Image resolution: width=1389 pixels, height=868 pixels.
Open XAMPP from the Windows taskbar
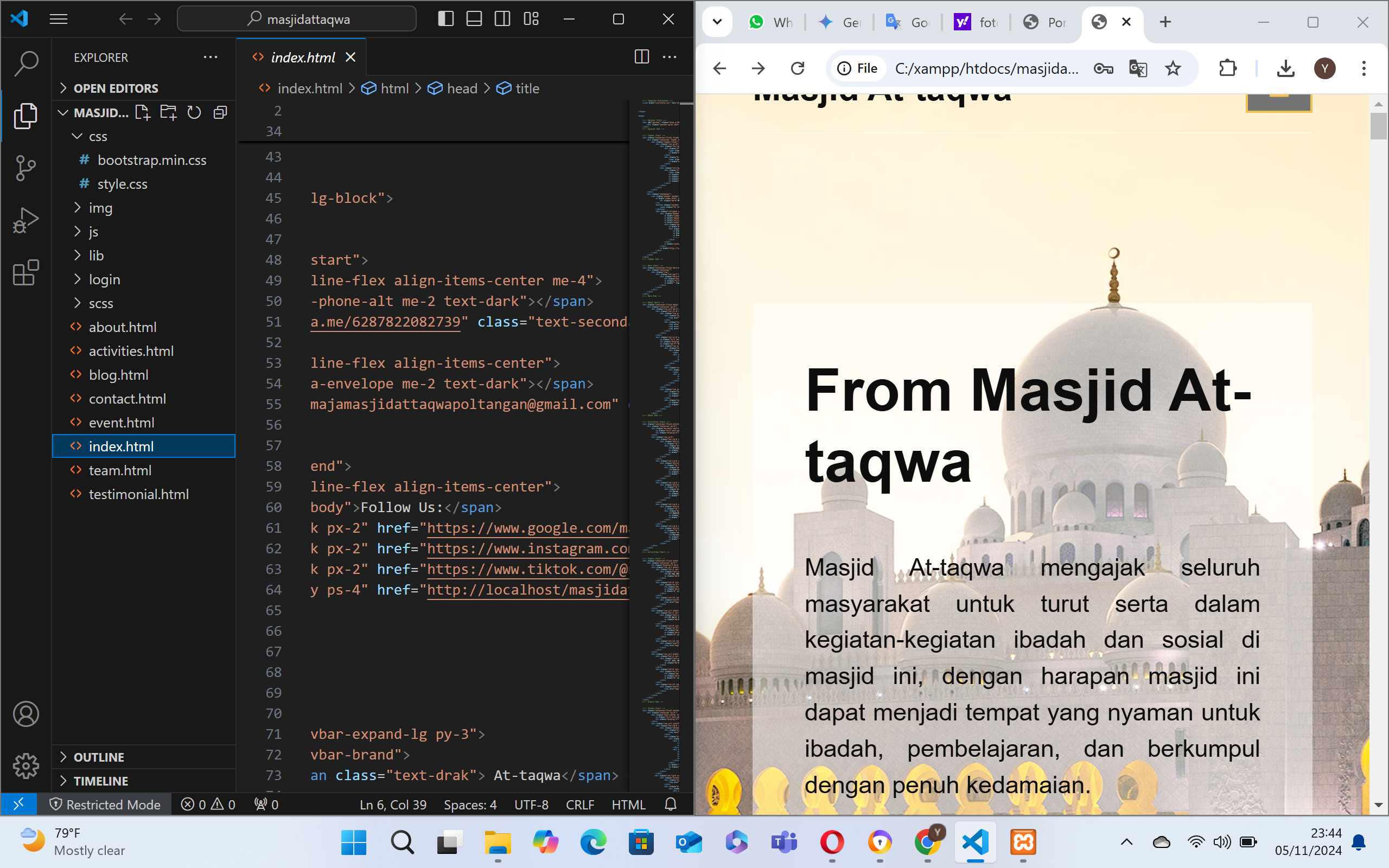pyautogui.click(x=1023, y=842)
